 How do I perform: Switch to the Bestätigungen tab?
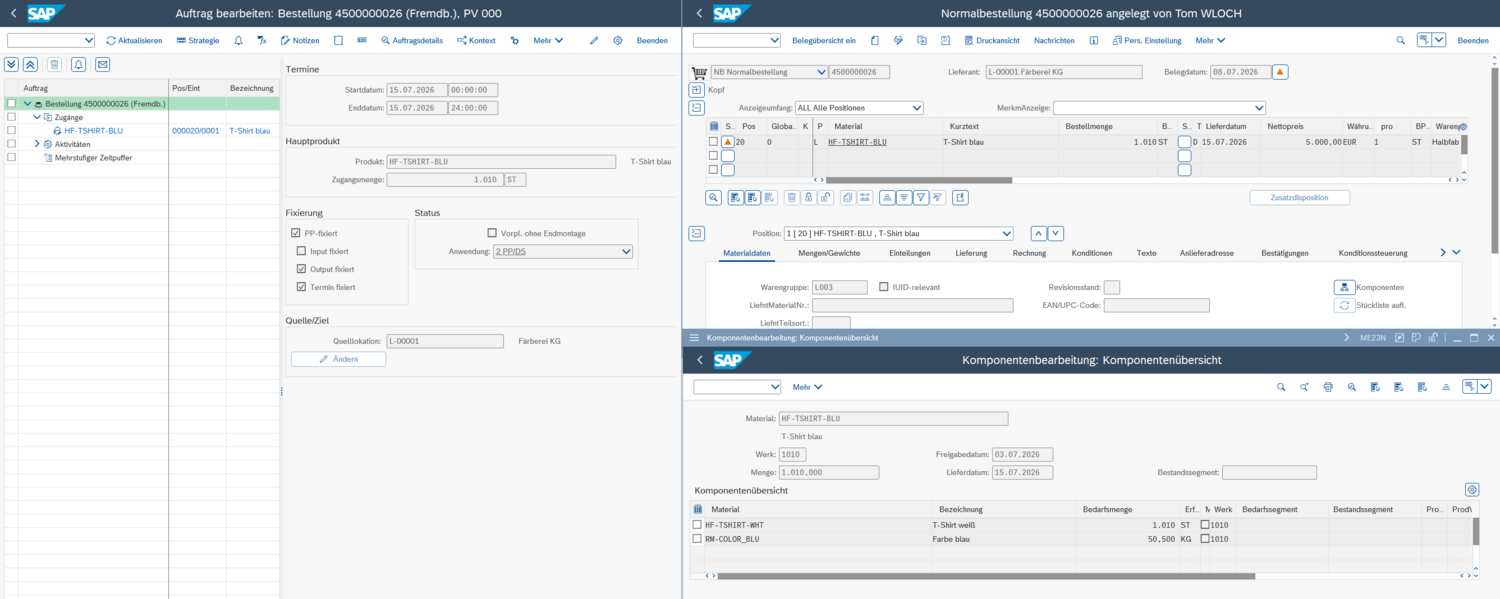pos(1285,253)
